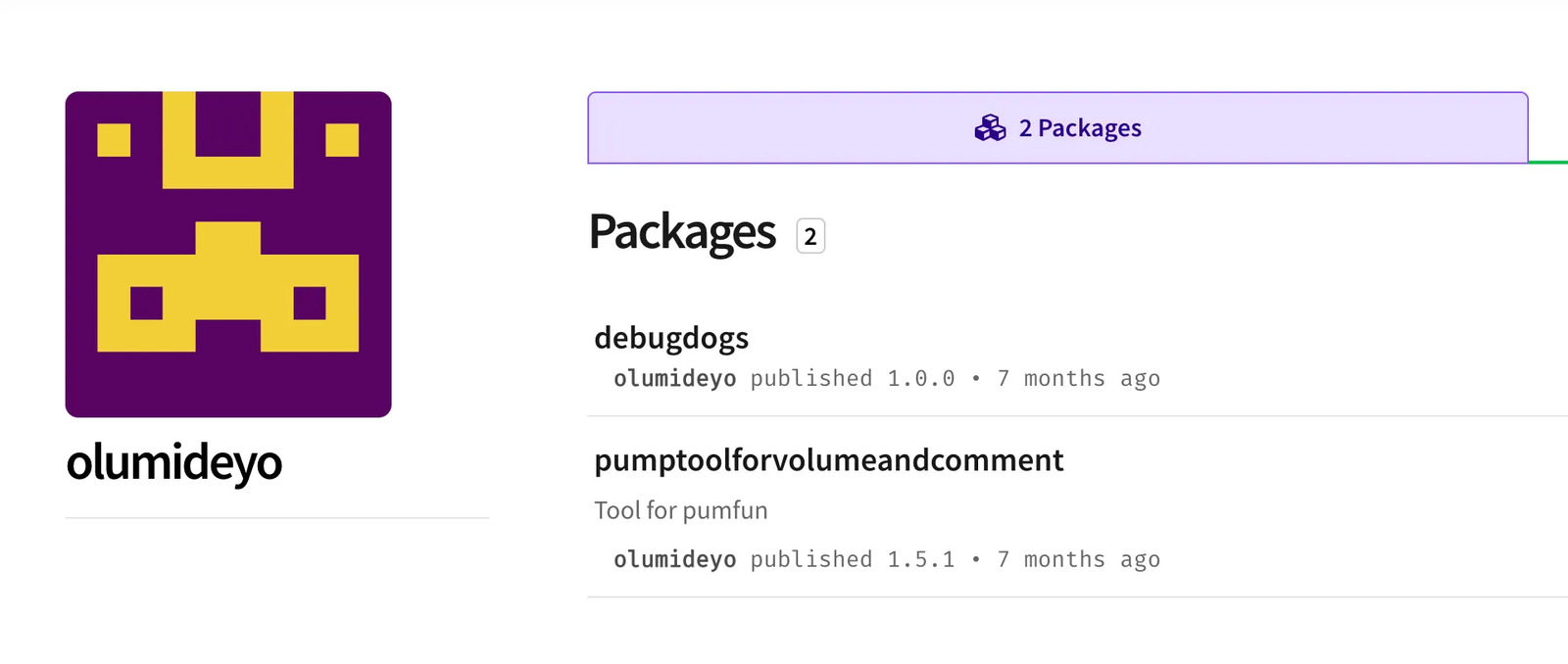Click the word published beside version 1.5.1
Image resolution: width=1568 pixels, height=664 pixels.
(811, 559)
